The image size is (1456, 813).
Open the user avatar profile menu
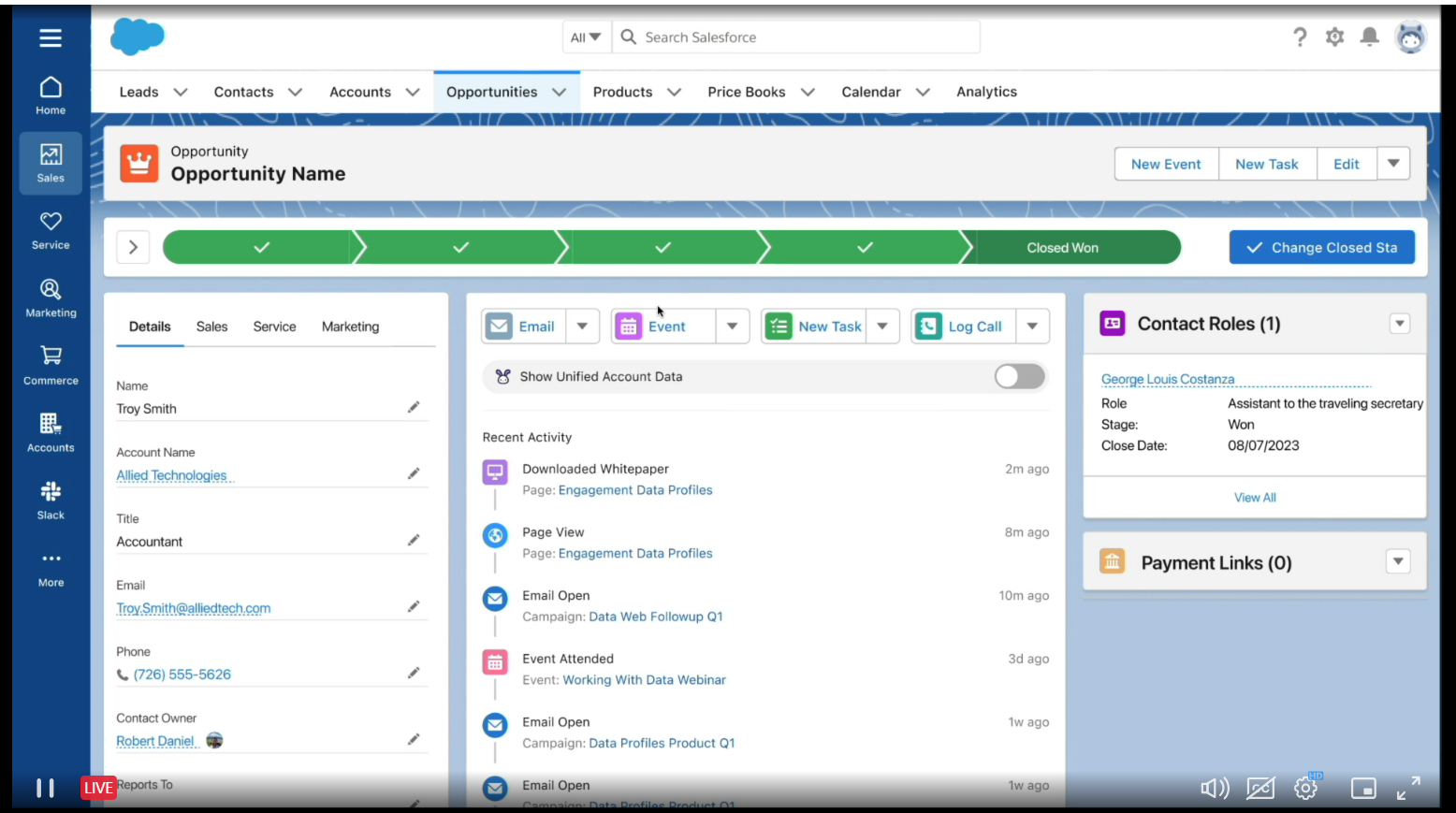[1410, 37]
